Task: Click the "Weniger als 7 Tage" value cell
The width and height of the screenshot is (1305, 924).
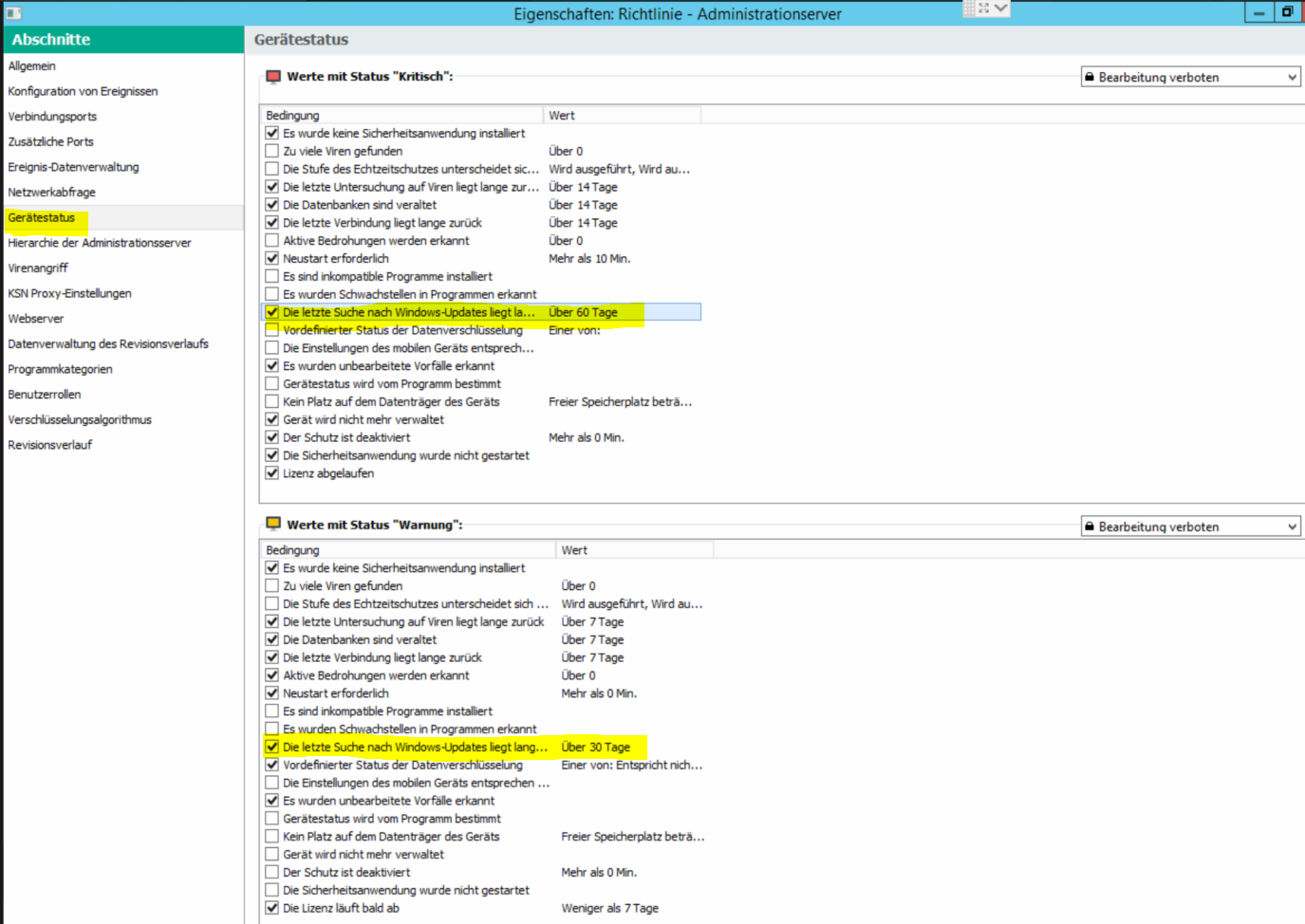Action: (x=609, y=908)
